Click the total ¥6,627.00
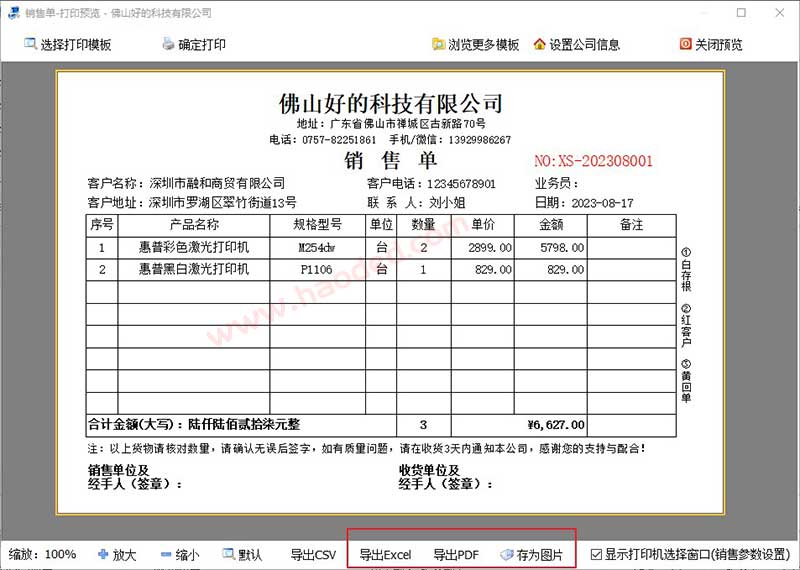Image resolution: width=800 pixels, height=570 pixels. pyautogui.click(x=556, y=425)
